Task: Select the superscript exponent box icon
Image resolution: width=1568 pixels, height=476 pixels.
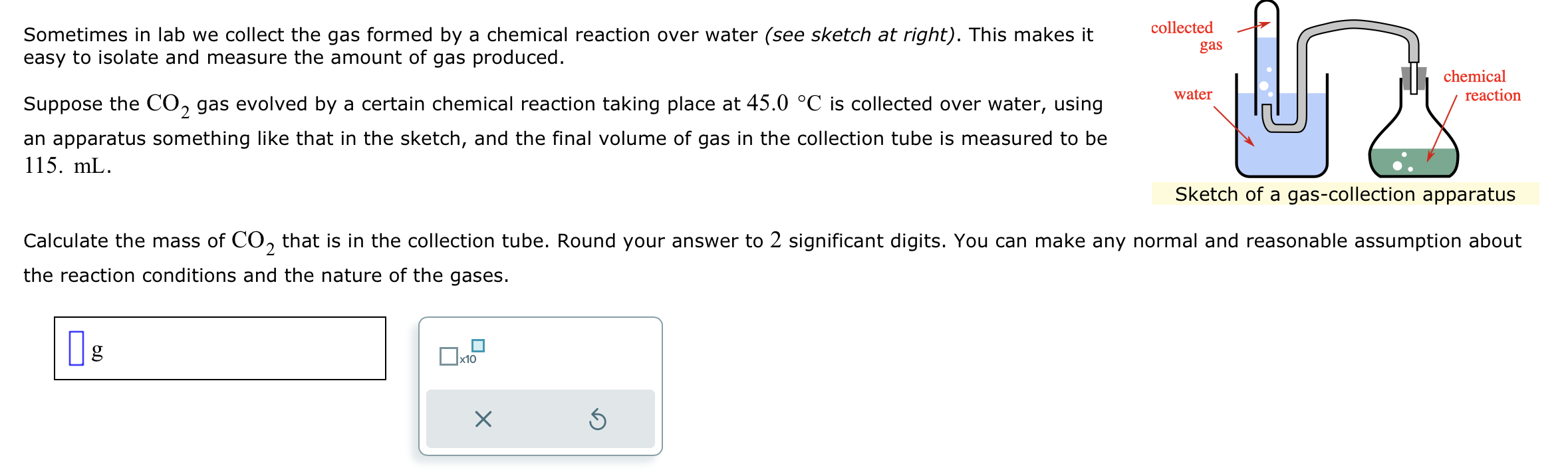Action: point(478,344)
